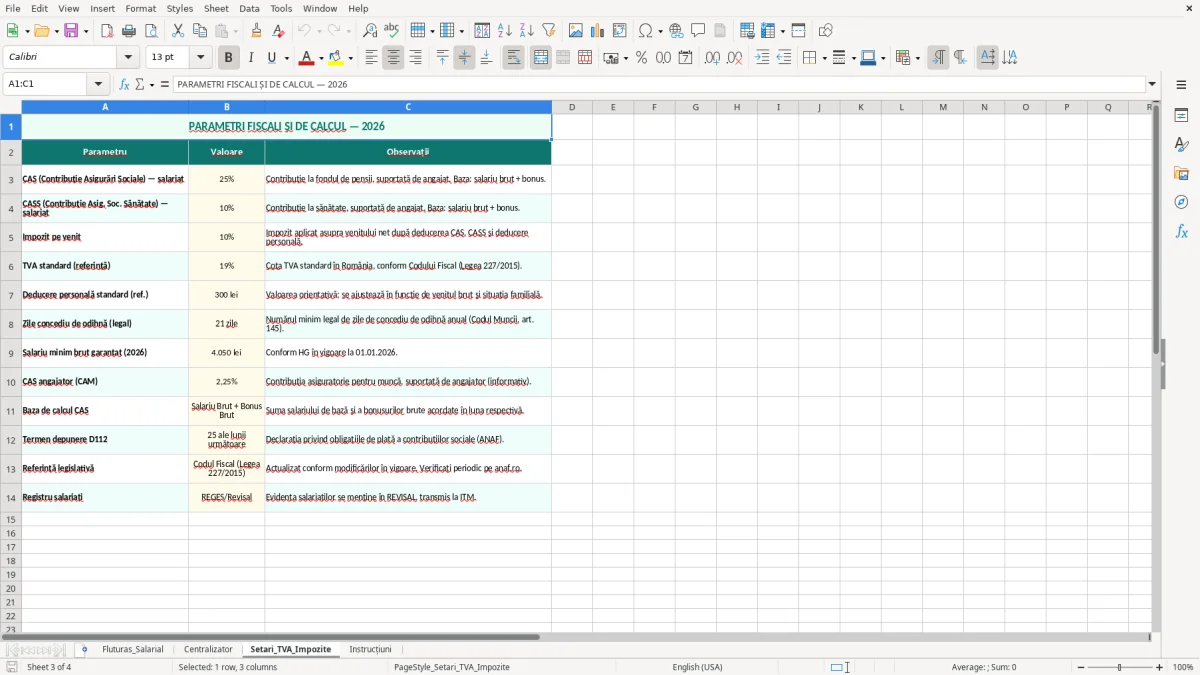Toggle Wrap Text button

pyautogui.click(x=513, y=58)
